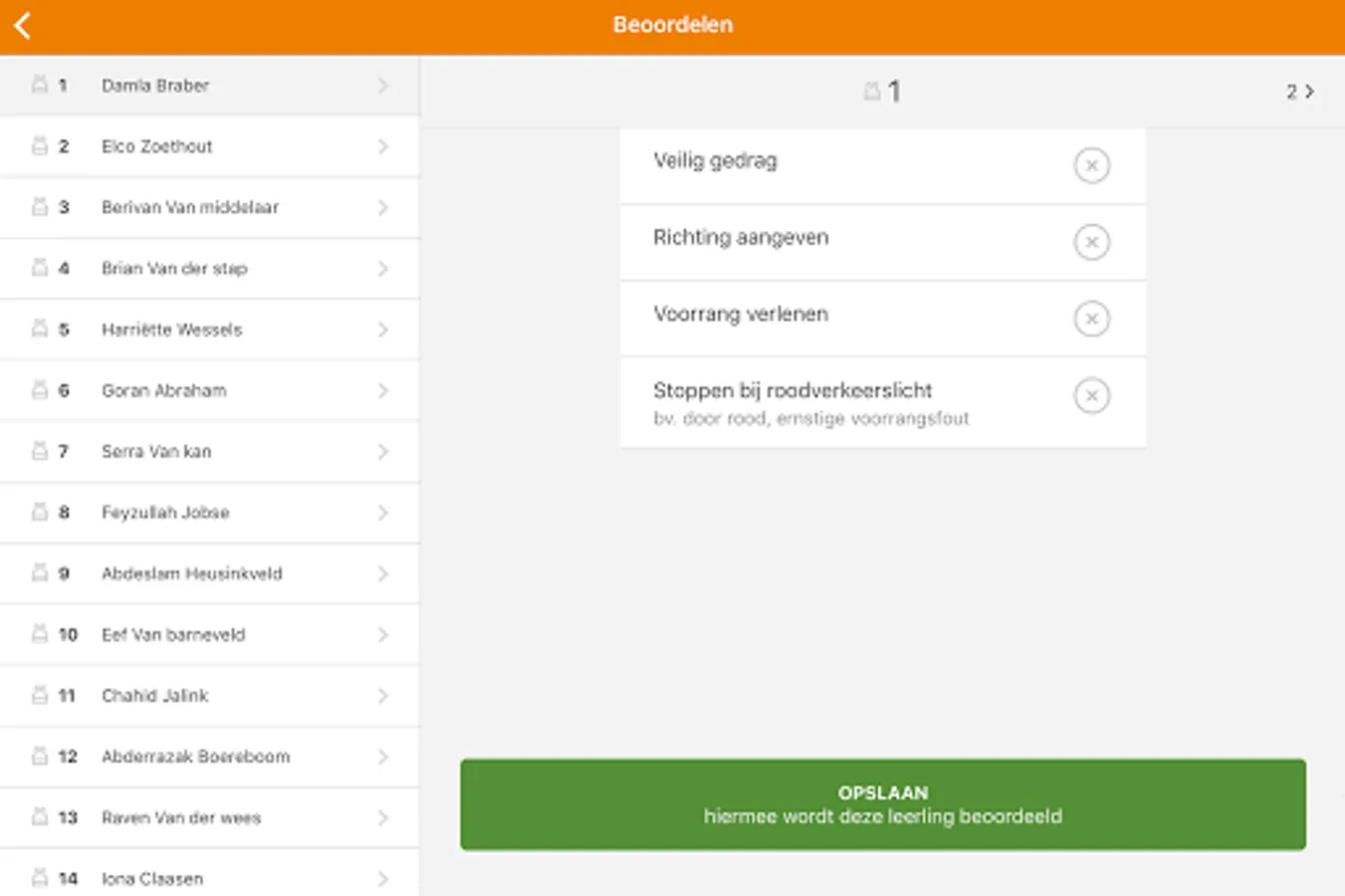This screenshot has height=896, width=1345.
Task: Click the bib icon for Goran Abraham
Action: point(40,390)
